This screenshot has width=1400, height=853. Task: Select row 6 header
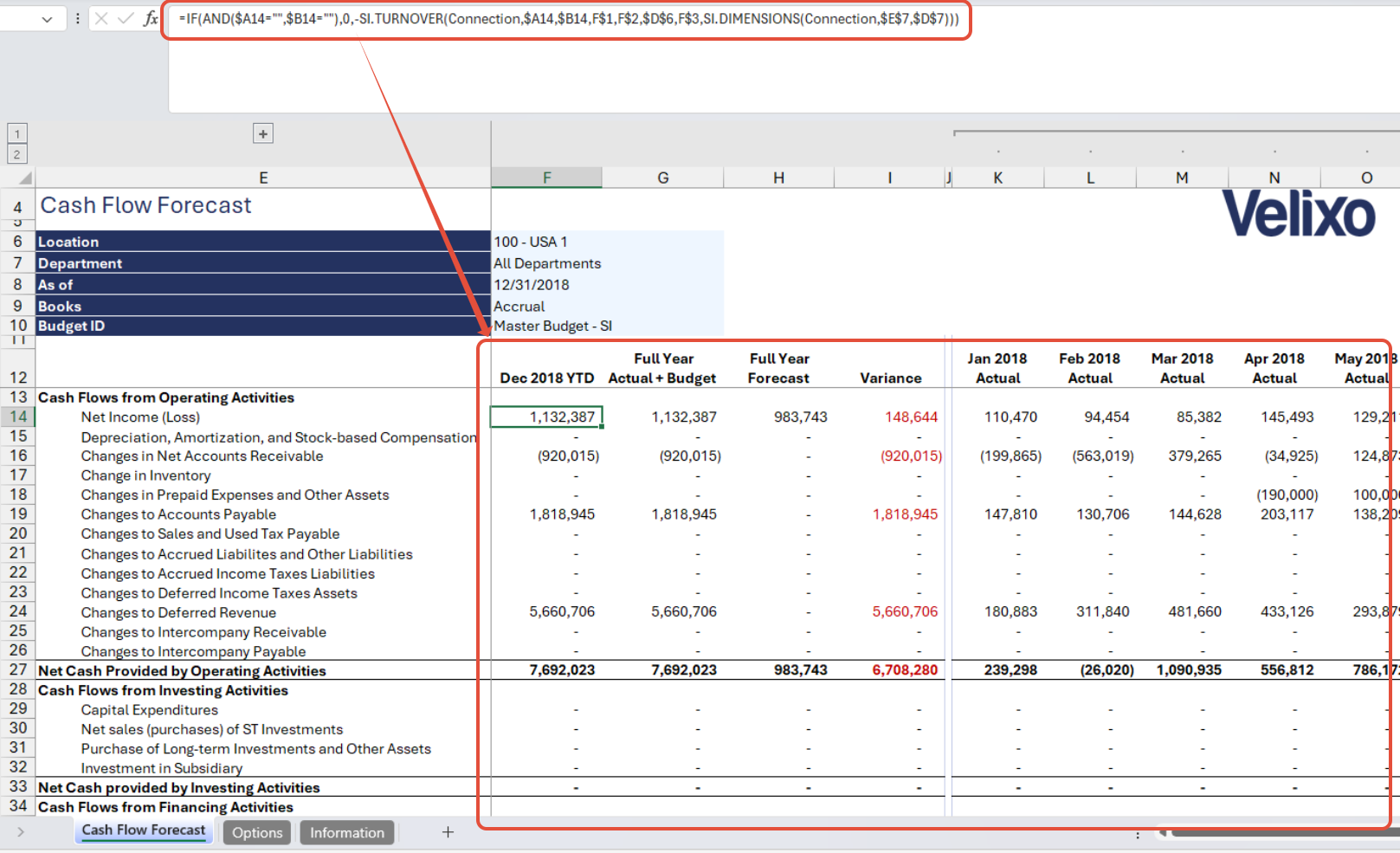18,241
